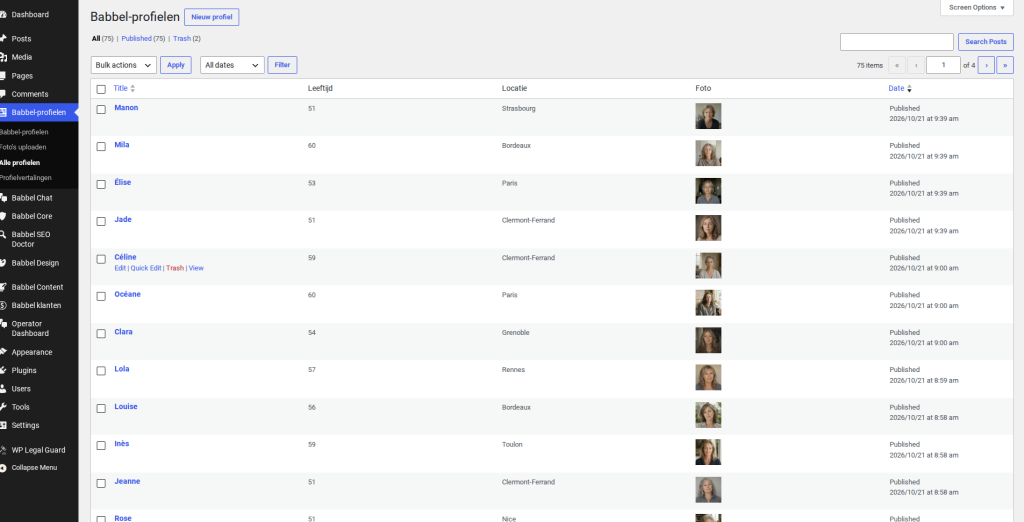Open Foto's uploaden submenu item
The image size is (1024, 522).
tap(23, 147)
